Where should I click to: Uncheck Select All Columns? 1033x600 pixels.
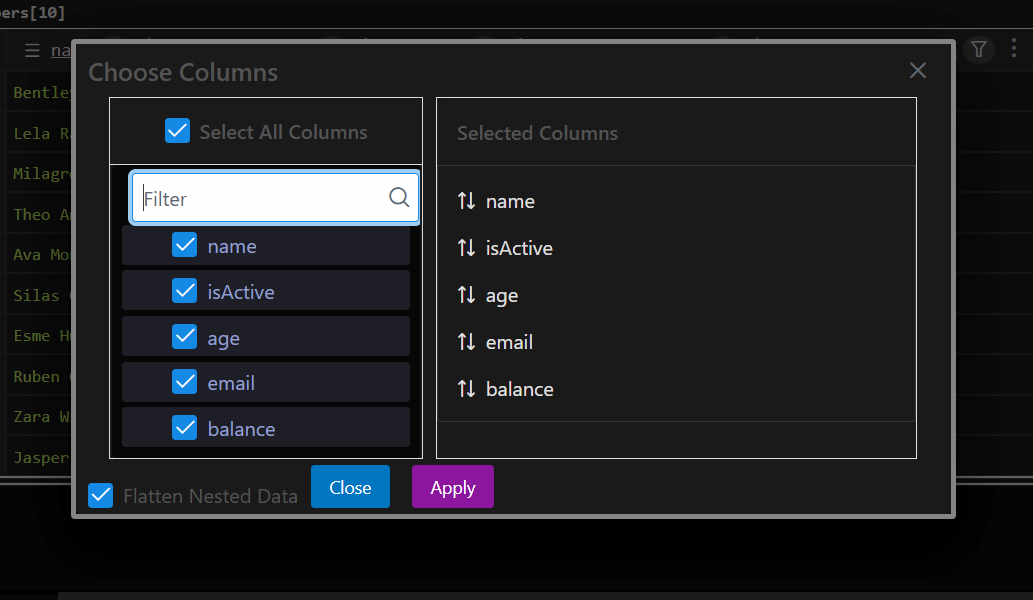(x=177, y=130)
